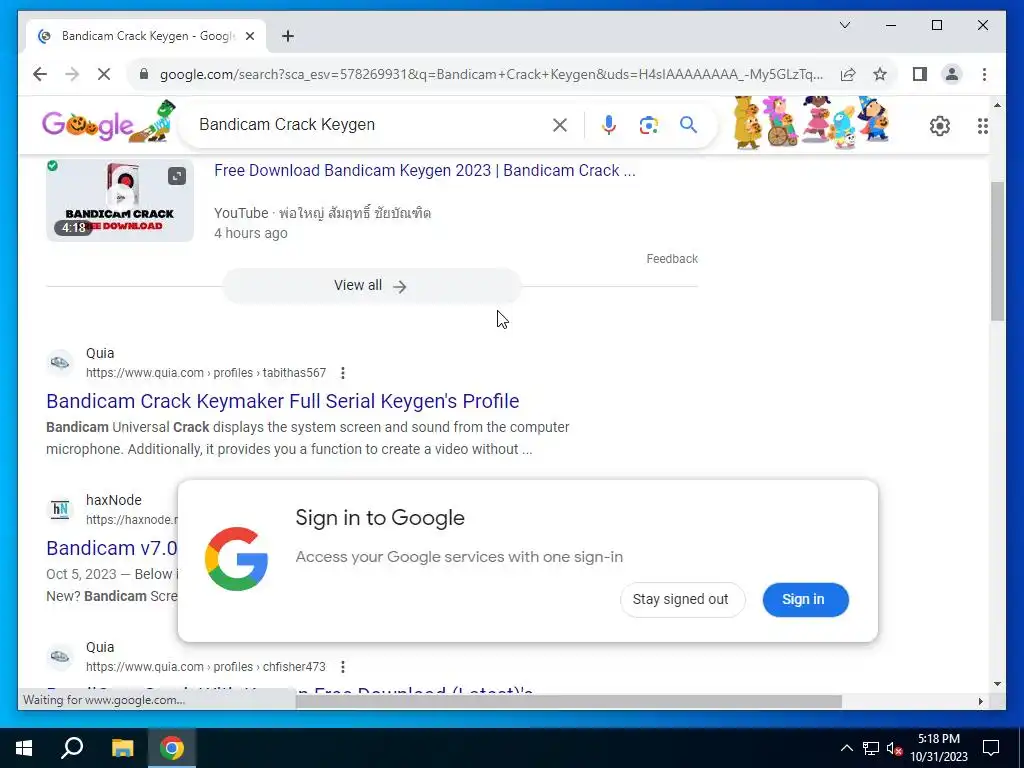The height and width of the screenshot is (768, 1024).
Task: Open the Chrome side panel
Action: click(920, 74)
